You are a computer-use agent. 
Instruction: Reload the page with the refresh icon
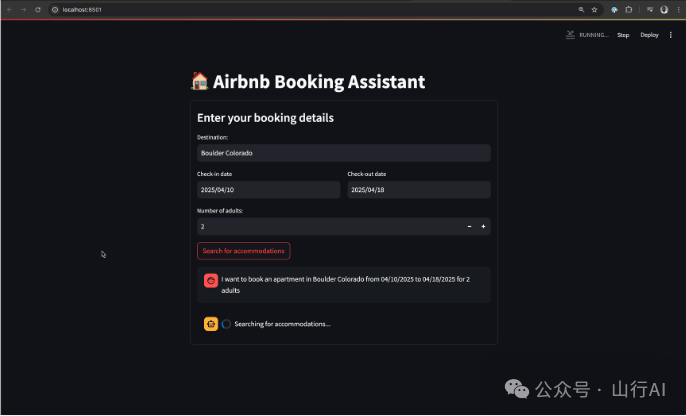coord(38,9)
